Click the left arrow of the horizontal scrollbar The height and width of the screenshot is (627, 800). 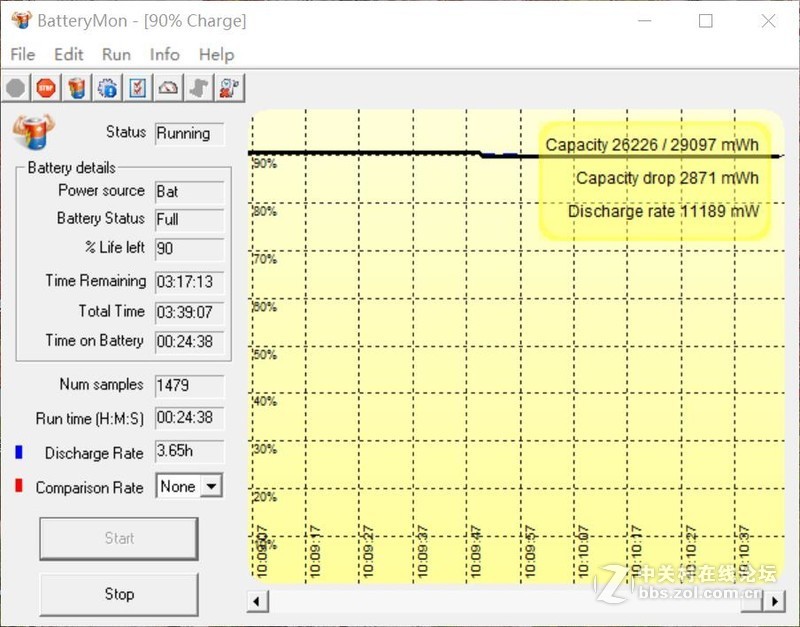coord(258,600)
